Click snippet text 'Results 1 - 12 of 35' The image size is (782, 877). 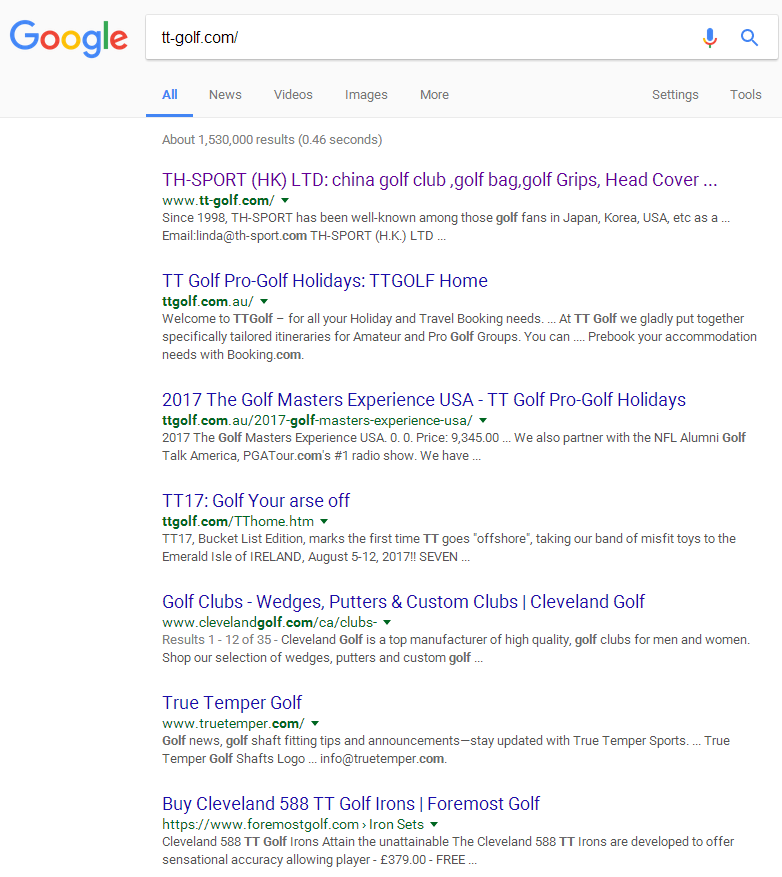pyautogui.click(x=216, y=640)
